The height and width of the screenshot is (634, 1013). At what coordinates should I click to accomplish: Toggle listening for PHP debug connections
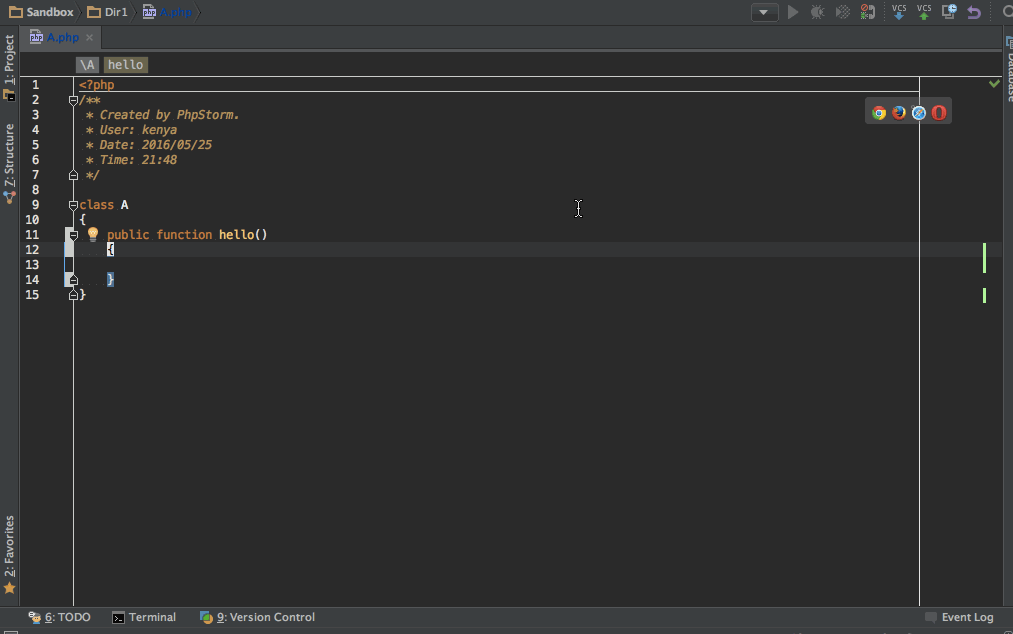(x=868, y=12)
